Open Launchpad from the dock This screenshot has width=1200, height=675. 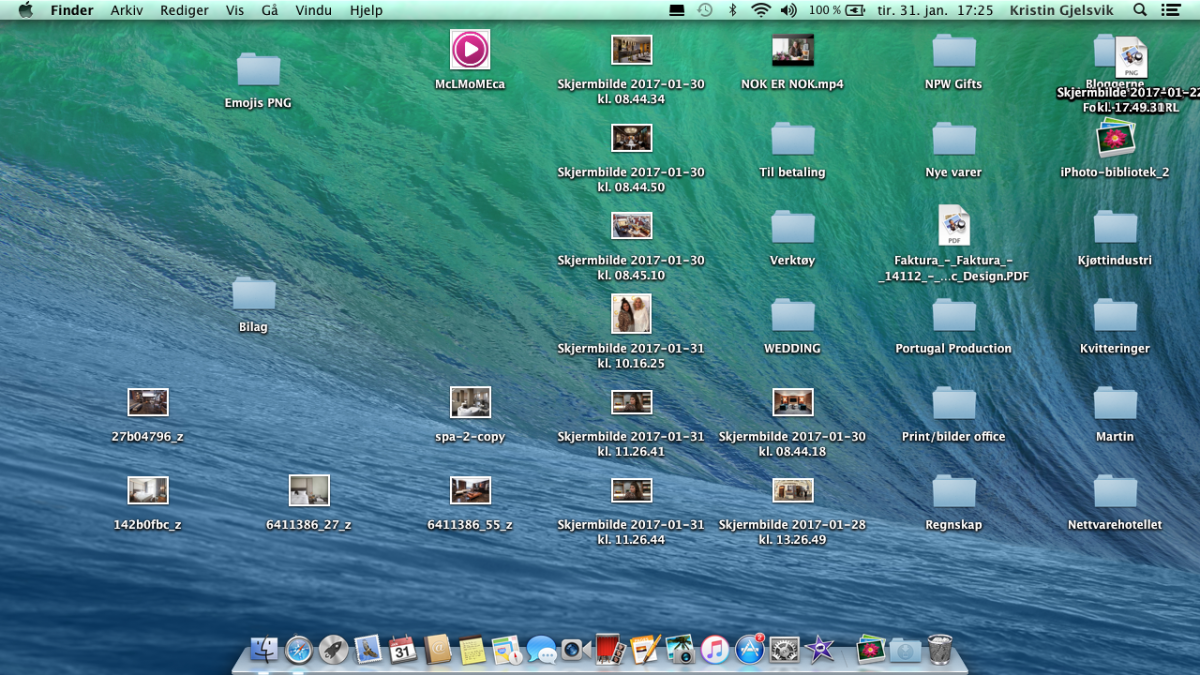tap(333, 650)
